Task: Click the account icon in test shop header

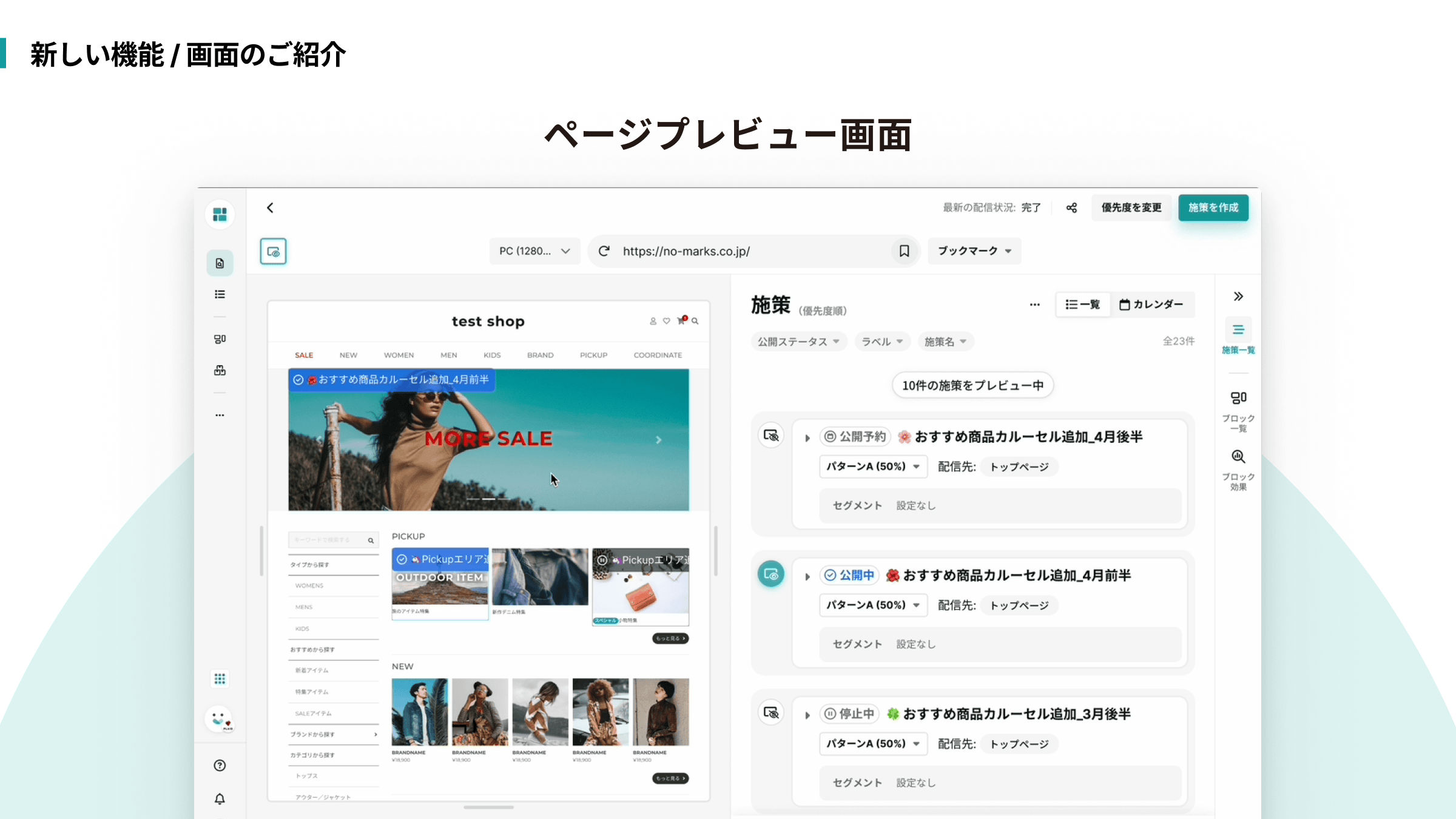Action: tap(653, 321)
